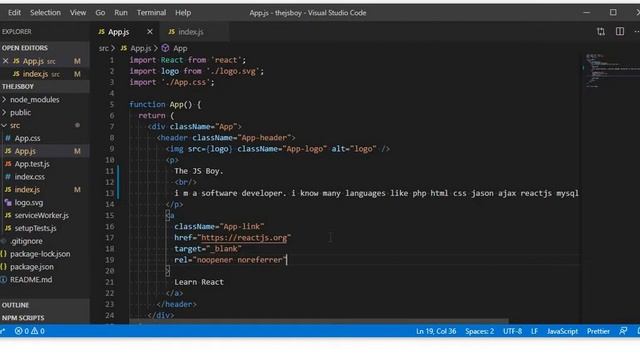
Task: Click the code minimap
Action: pos(611,70)
